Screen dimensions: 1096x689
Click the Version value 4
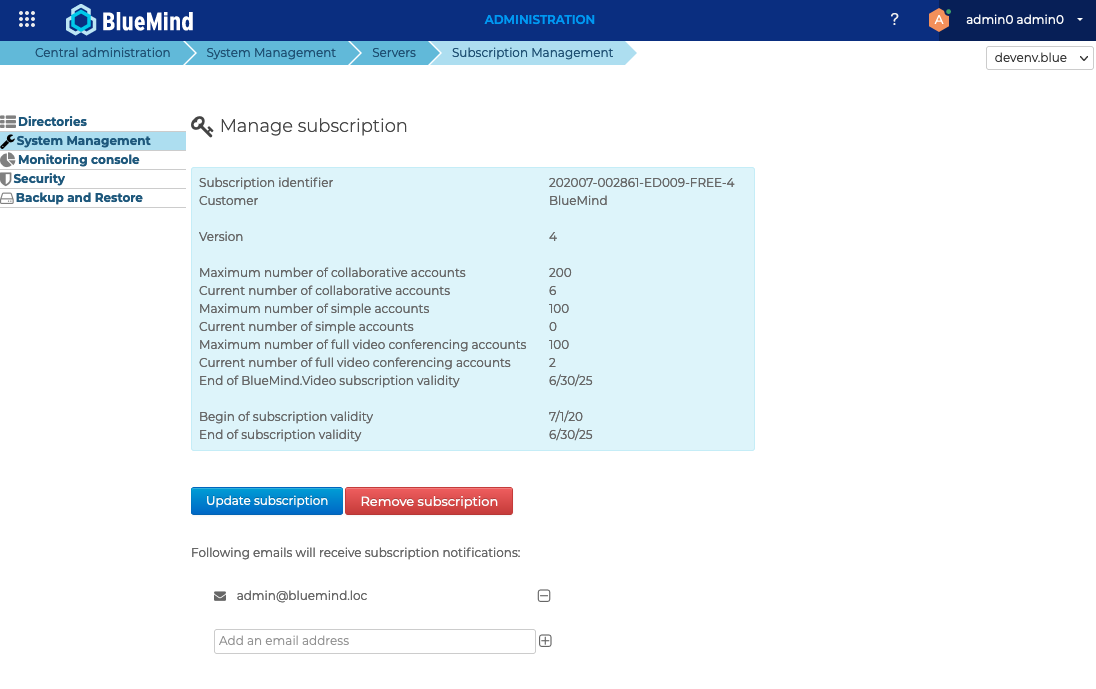pos(553,237)
